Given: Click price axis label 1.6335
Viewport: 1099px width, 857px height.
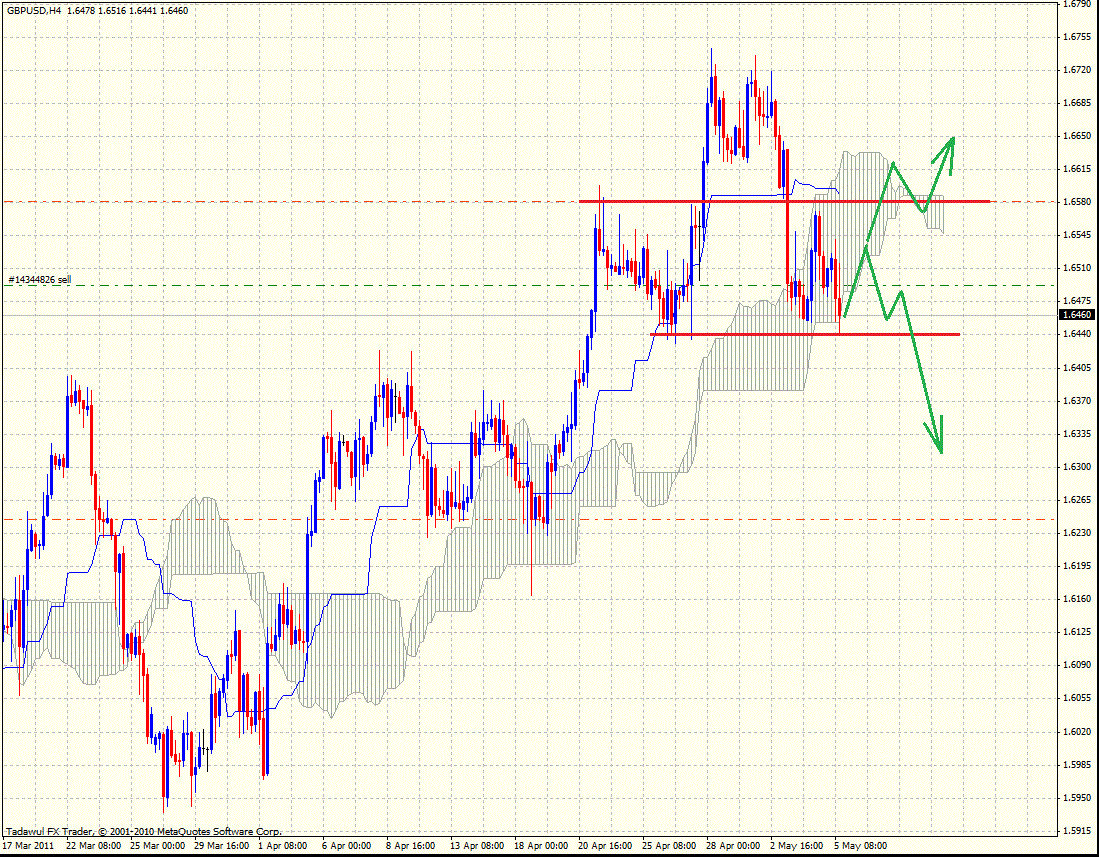Looking at the screenshot, I should tap(1077, 434).
